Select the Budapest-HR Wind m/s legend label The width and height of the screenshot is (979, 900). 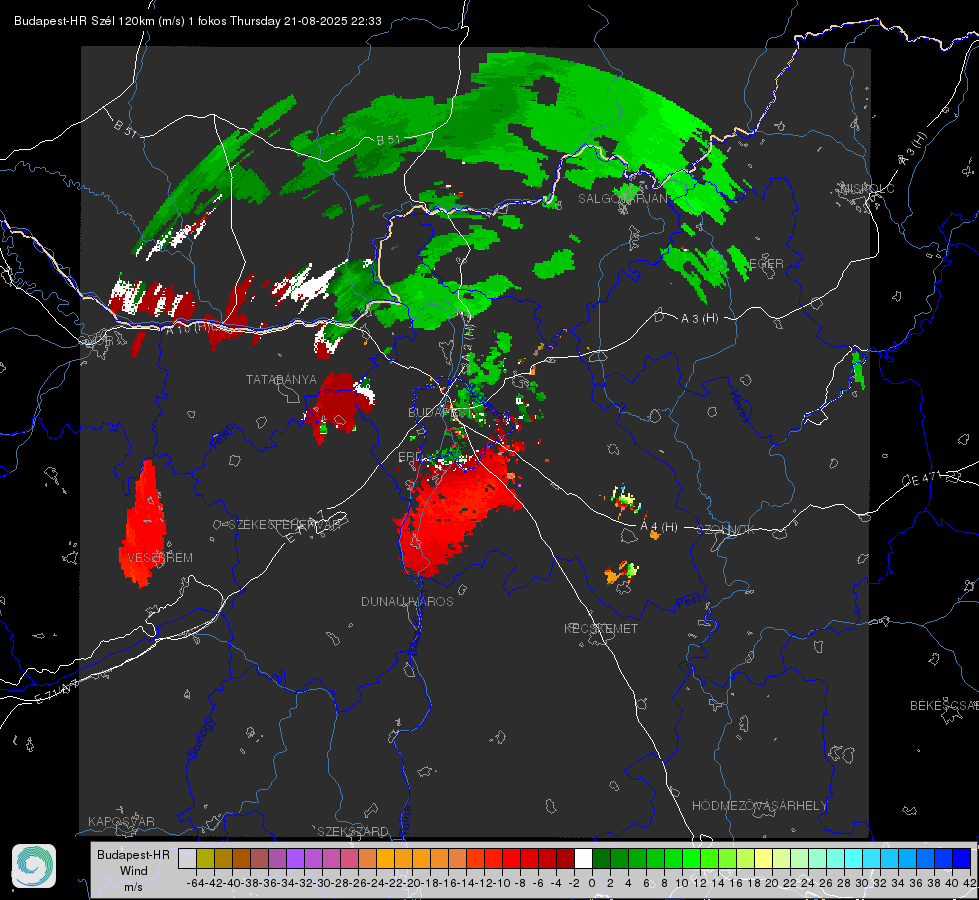point(133,870)
